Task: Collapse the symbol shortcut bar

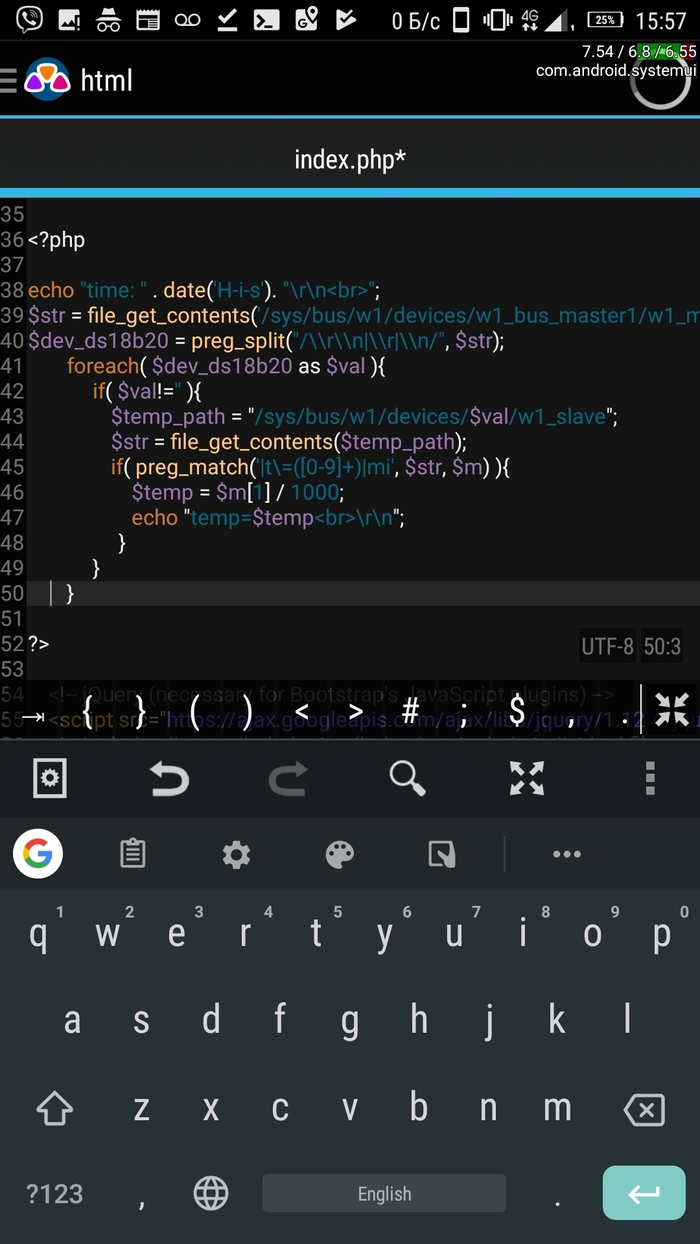Action: pyautogui.click(x=672, y=710)
